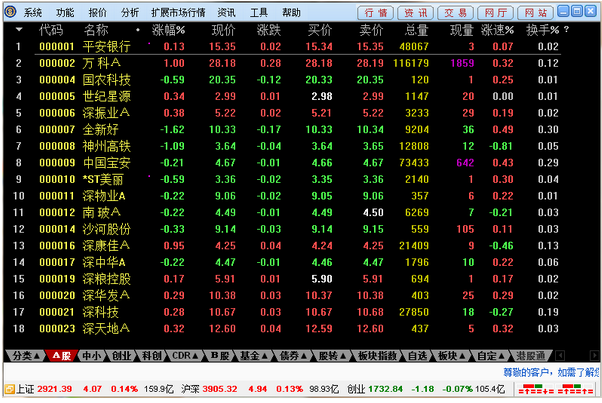Click stock code 000021

click(x=57, y=312)
